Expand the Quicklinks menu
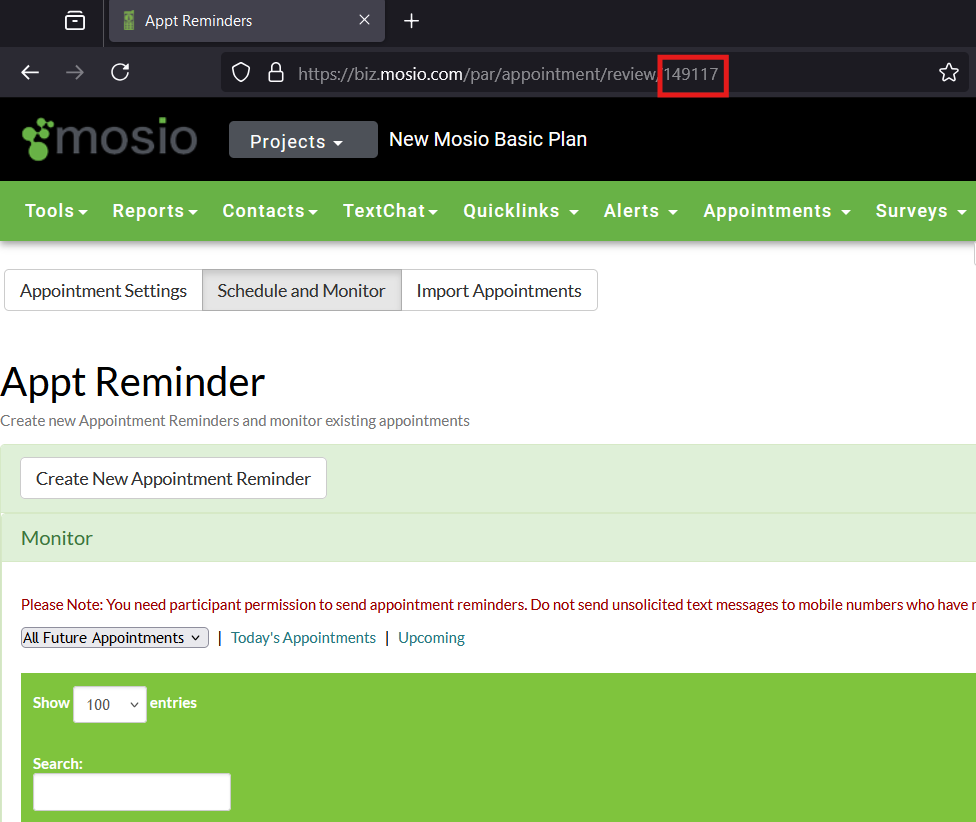Screen dimensions: 976x822 coord(521,211)
